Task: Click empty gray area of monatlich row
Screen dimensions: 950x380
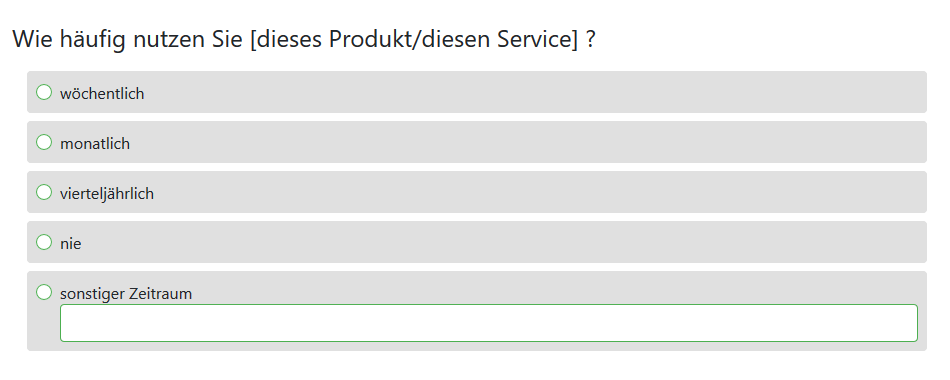Action: pos(527,142)
